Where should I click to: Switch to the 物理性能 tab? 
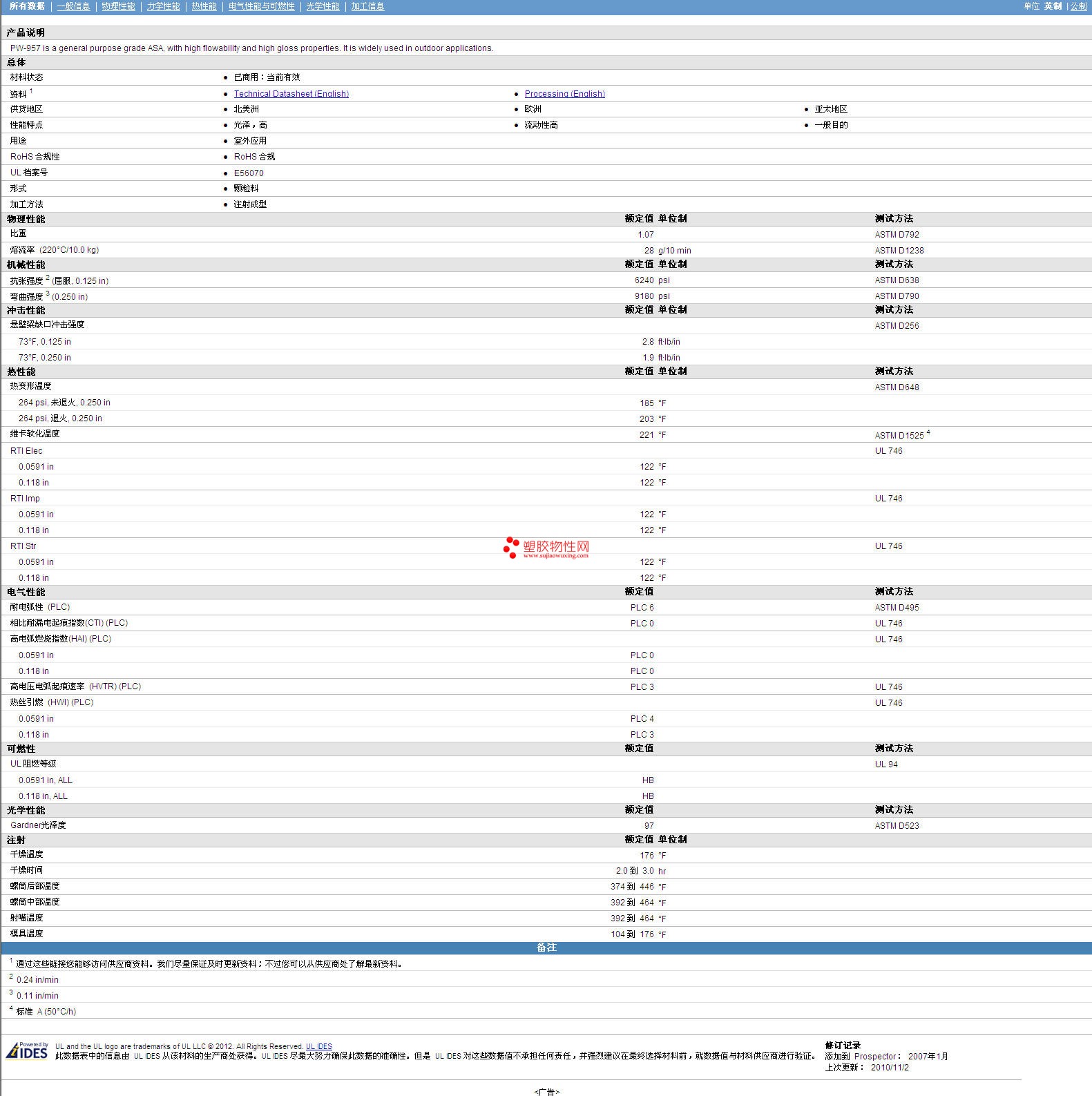point(118,6)
